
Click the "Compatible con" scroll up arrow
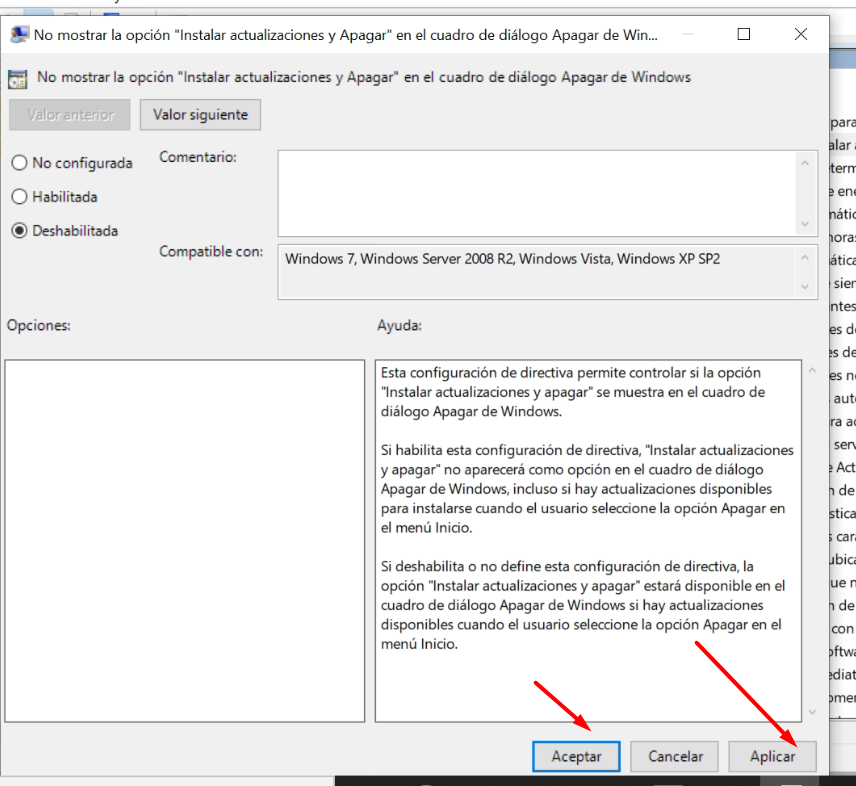(804, 257)
